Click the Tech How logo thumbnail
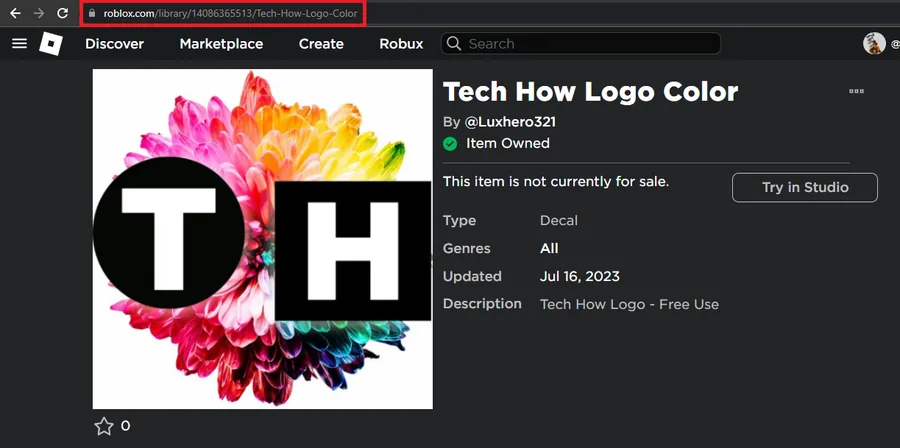900x448 pixels. pyautogui.click(x=263, y=239)
